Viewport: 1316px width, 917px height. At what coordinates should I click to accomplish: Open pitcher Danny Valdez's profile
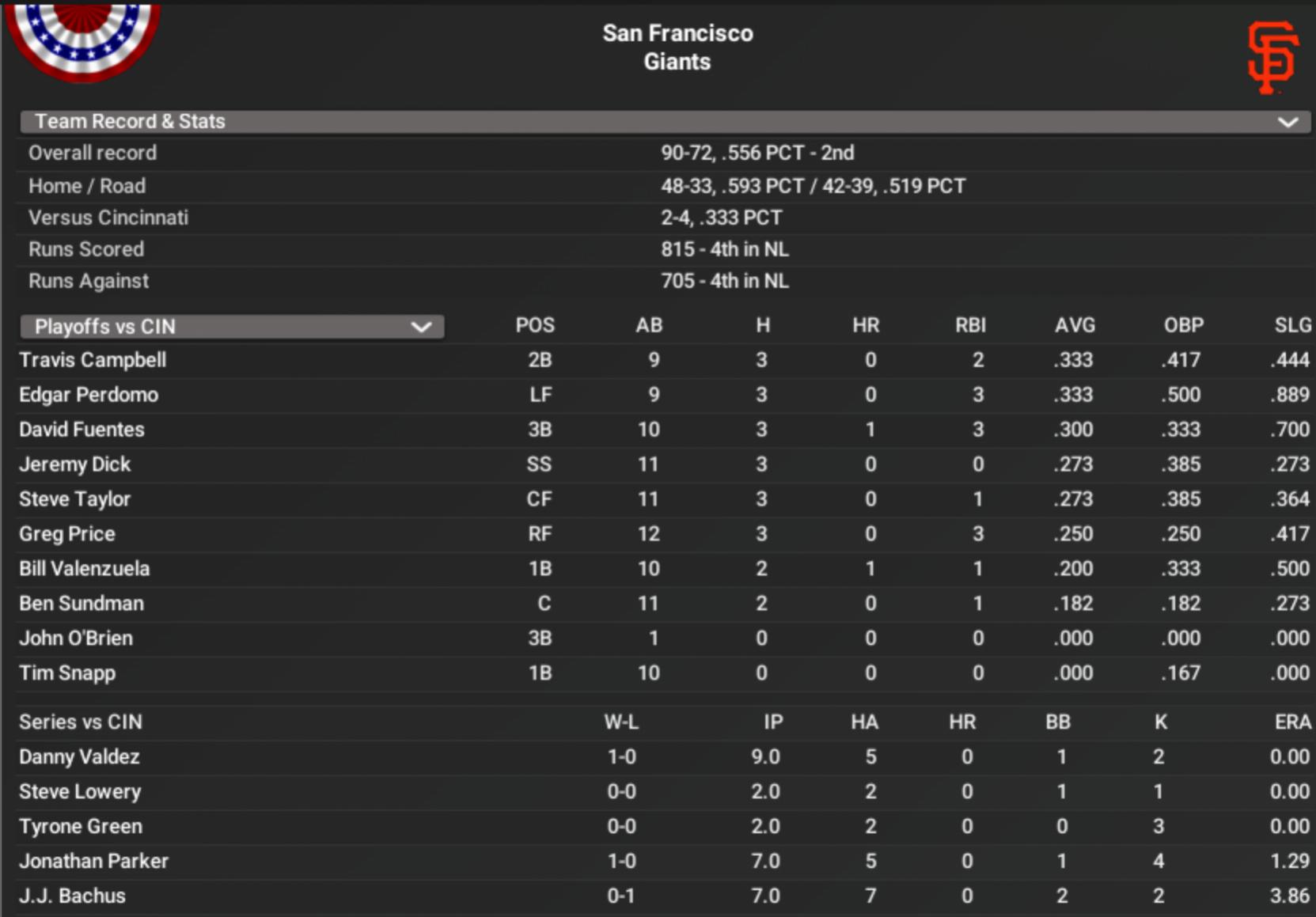tap(79, 757)
